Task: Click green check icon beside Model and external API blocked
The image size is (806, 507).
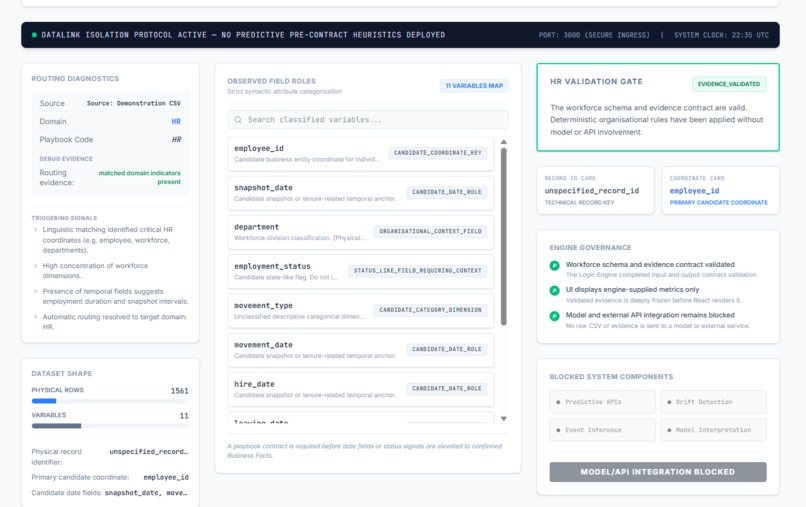Action: coord(554,316)
